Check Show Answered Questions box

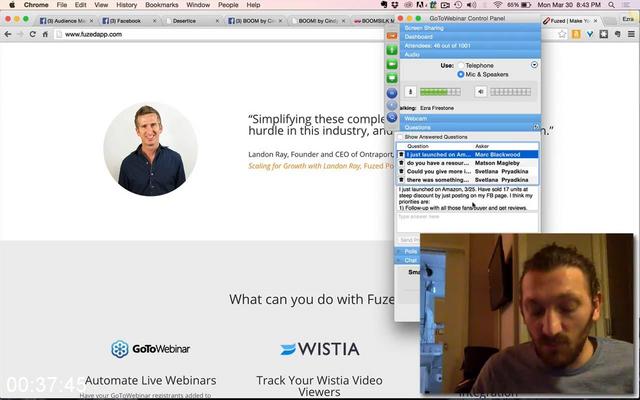(x=400, y=137)
